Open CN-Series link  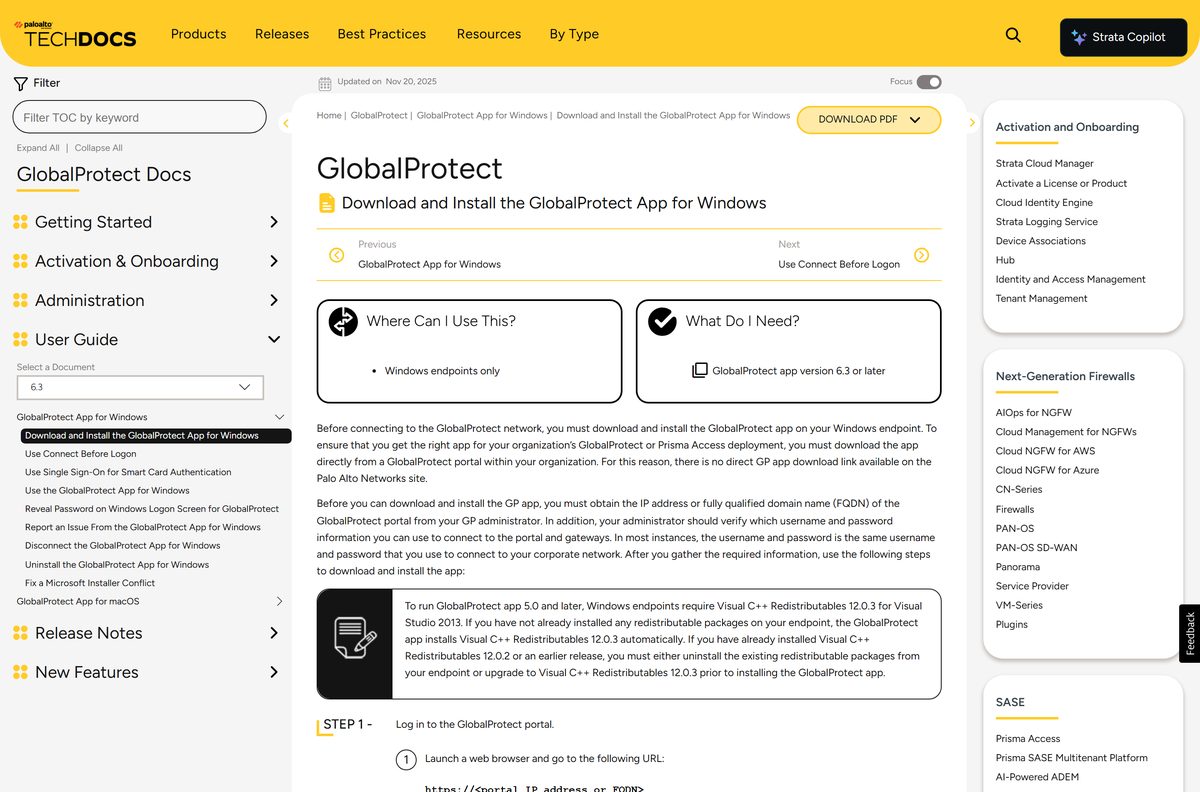tap(1019, 490)
